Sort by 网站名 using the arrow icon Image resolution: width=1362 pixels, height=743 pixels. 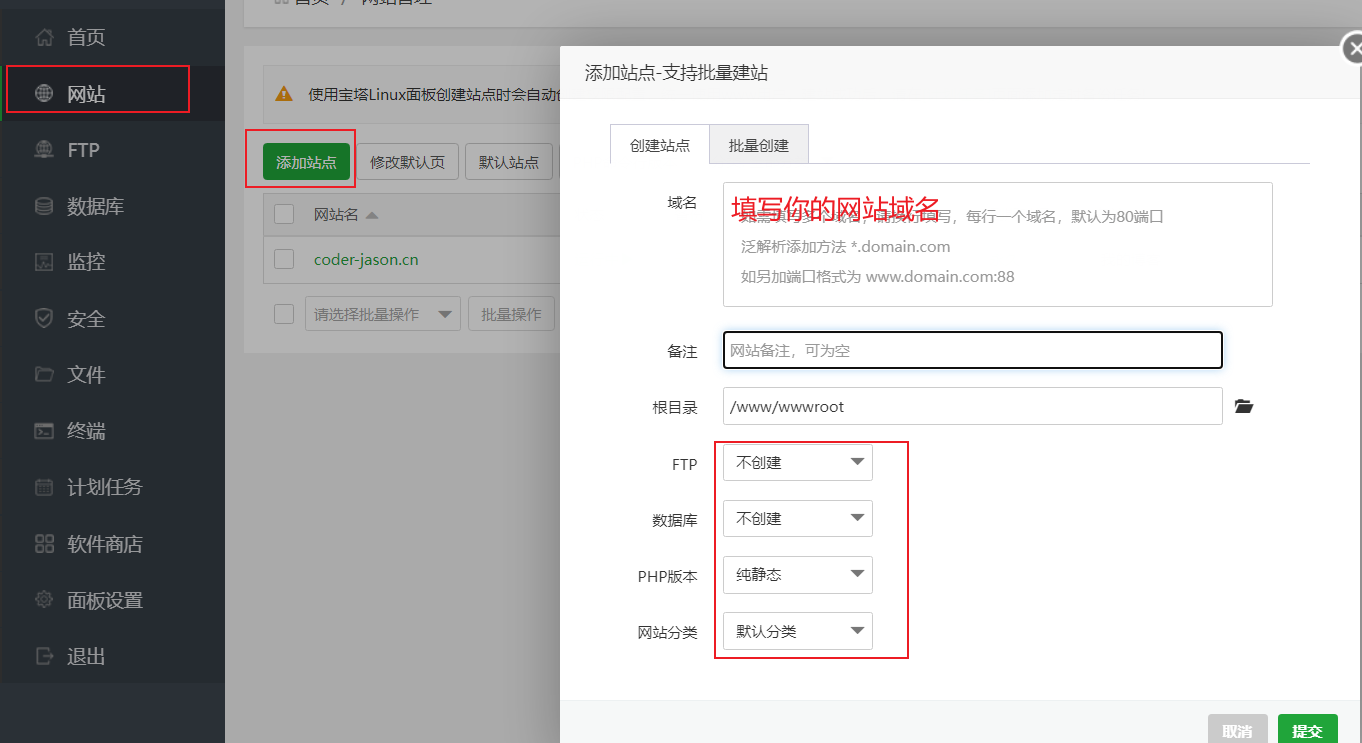(371, 215)
